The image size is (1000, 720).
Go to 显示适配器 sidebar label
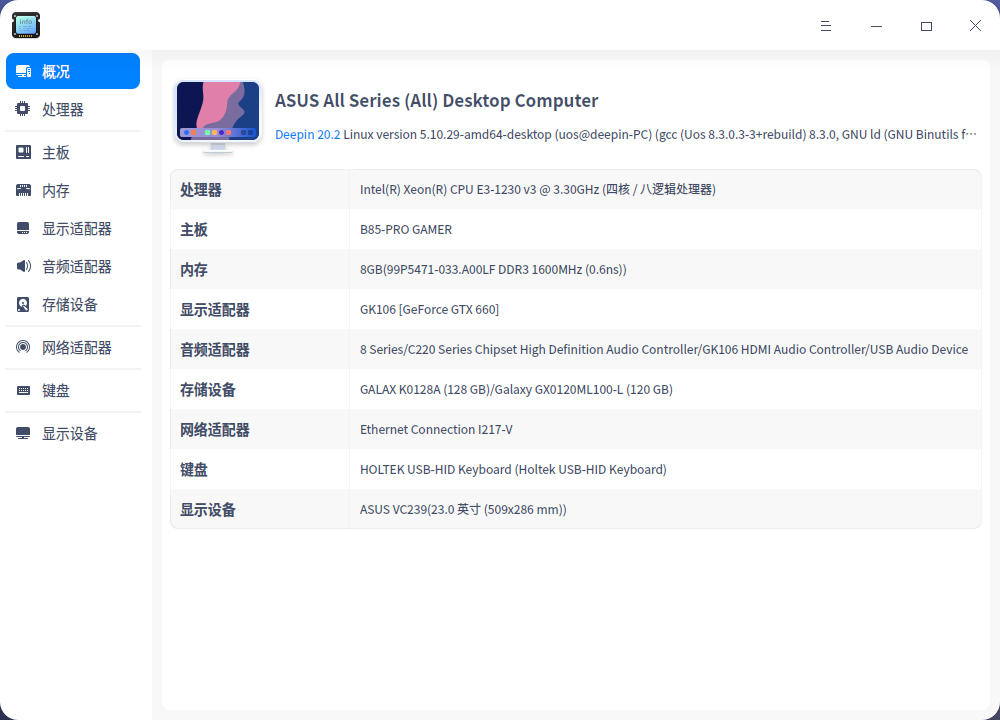click(x=77, y=229)
